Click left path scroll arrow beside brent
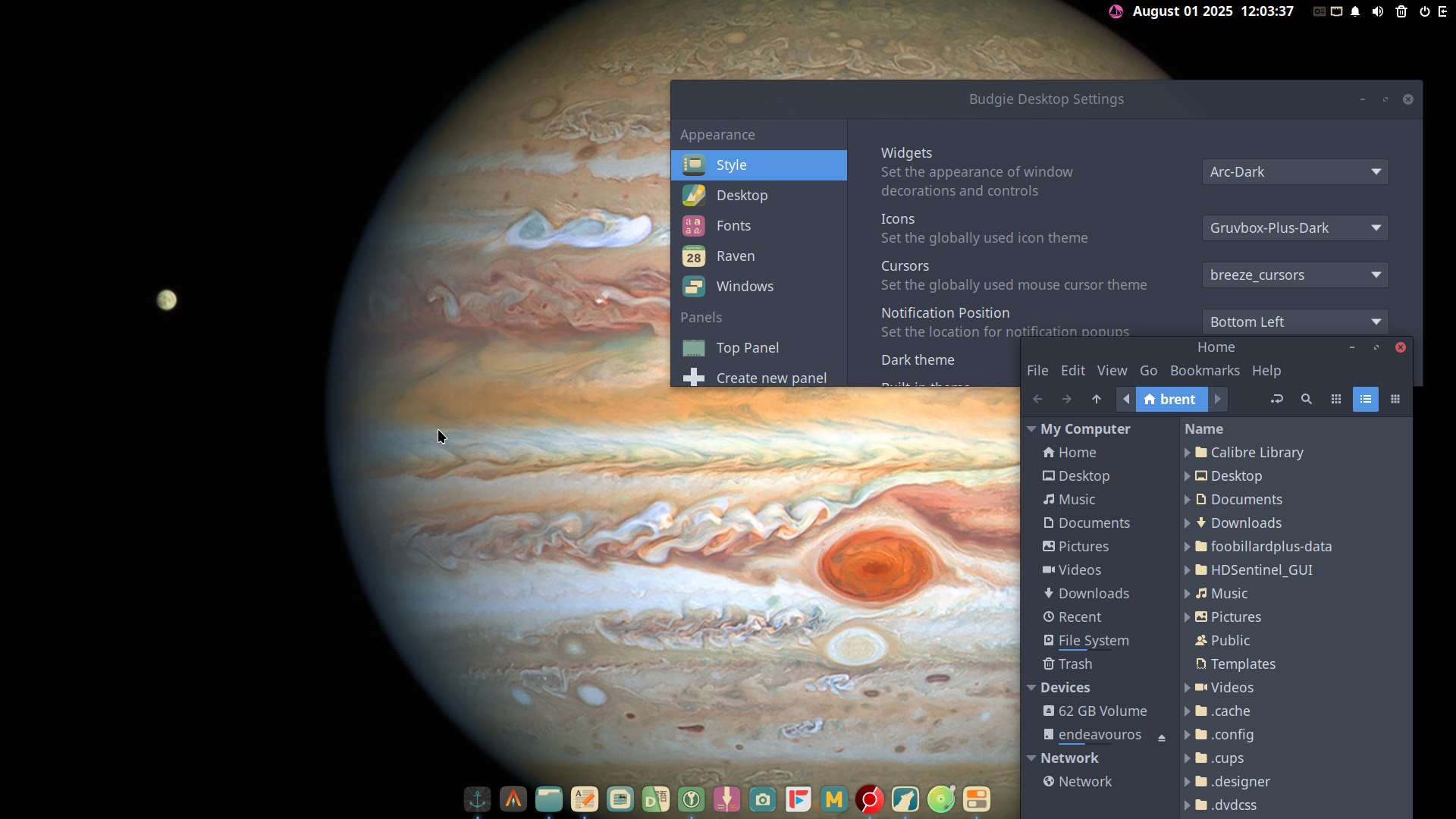1456x819 pixels. coord(1126,399)
